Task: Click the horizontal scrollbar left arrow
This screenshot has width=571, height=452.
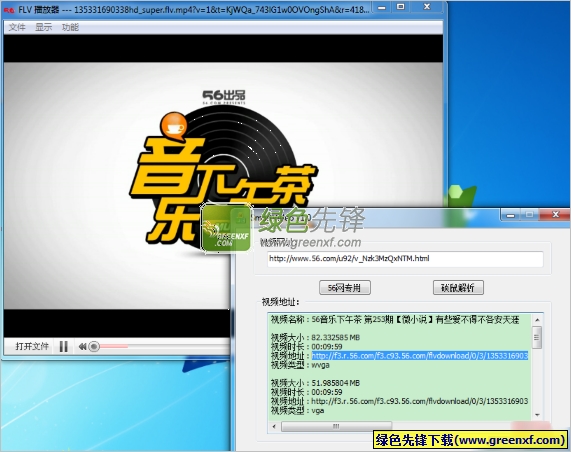Action: pos(274,426)
